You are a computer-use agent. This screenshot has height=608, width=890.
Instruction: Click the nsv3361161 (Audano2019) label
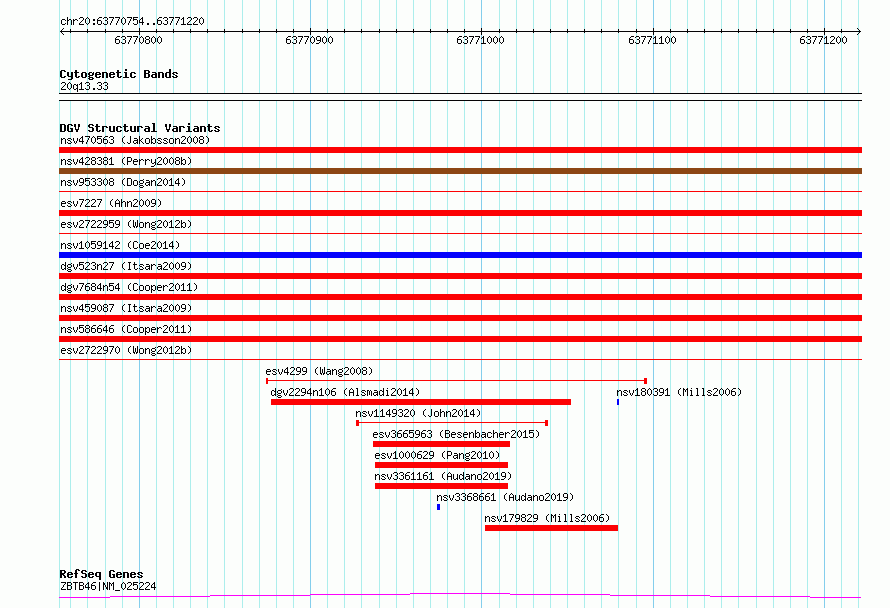[443, 476]
